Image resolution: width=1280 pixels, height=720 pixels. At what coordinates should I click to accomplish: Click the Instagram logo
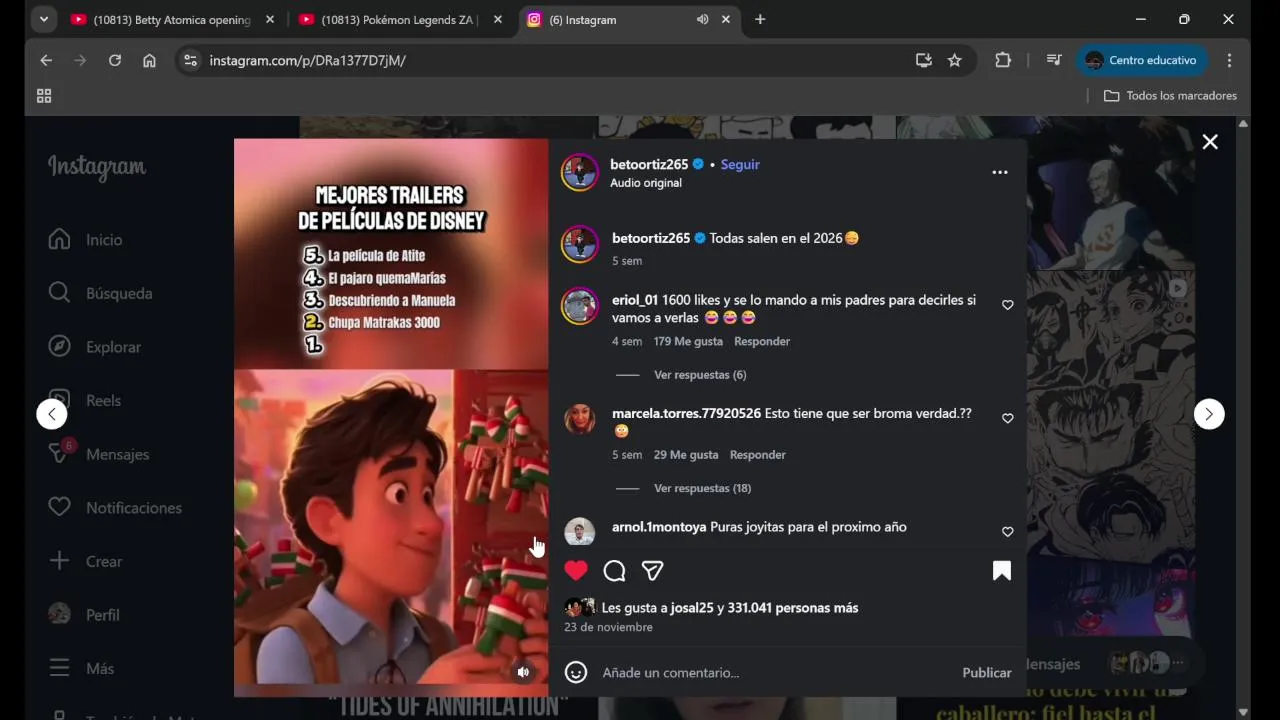click(x=96, y=167)
